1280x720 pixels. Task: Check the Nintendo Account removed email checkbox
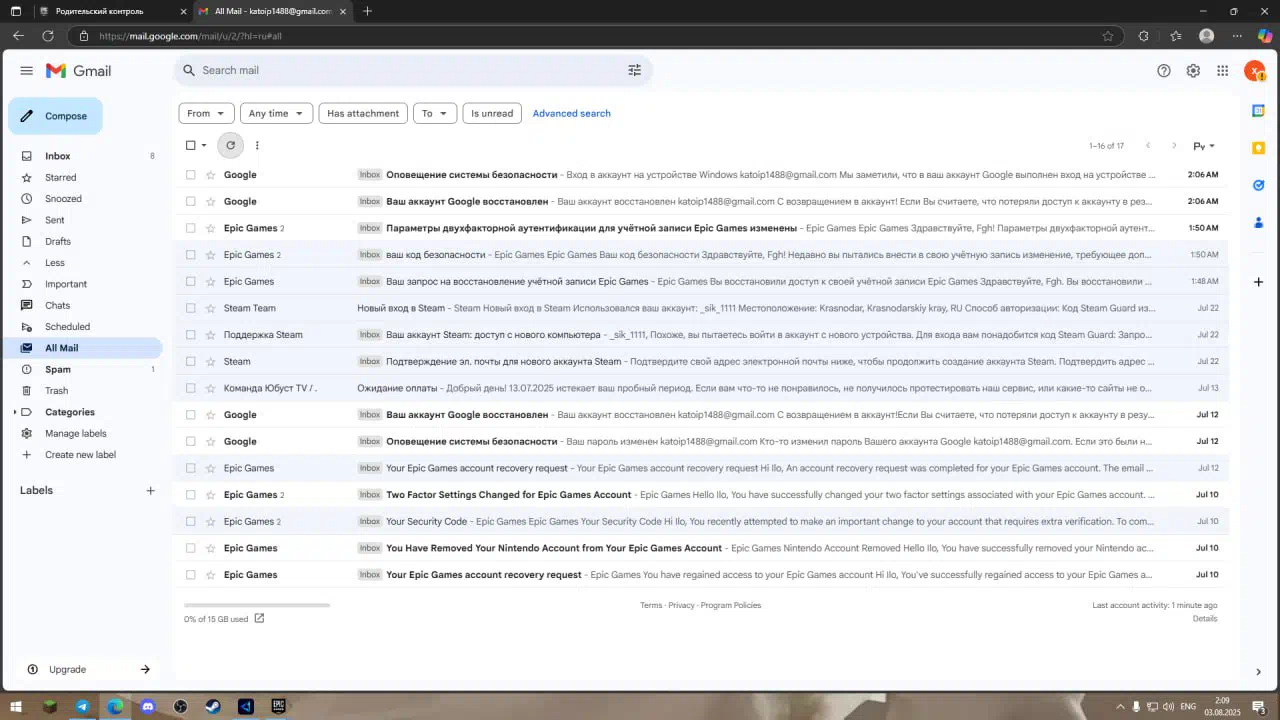click(191, 548)
